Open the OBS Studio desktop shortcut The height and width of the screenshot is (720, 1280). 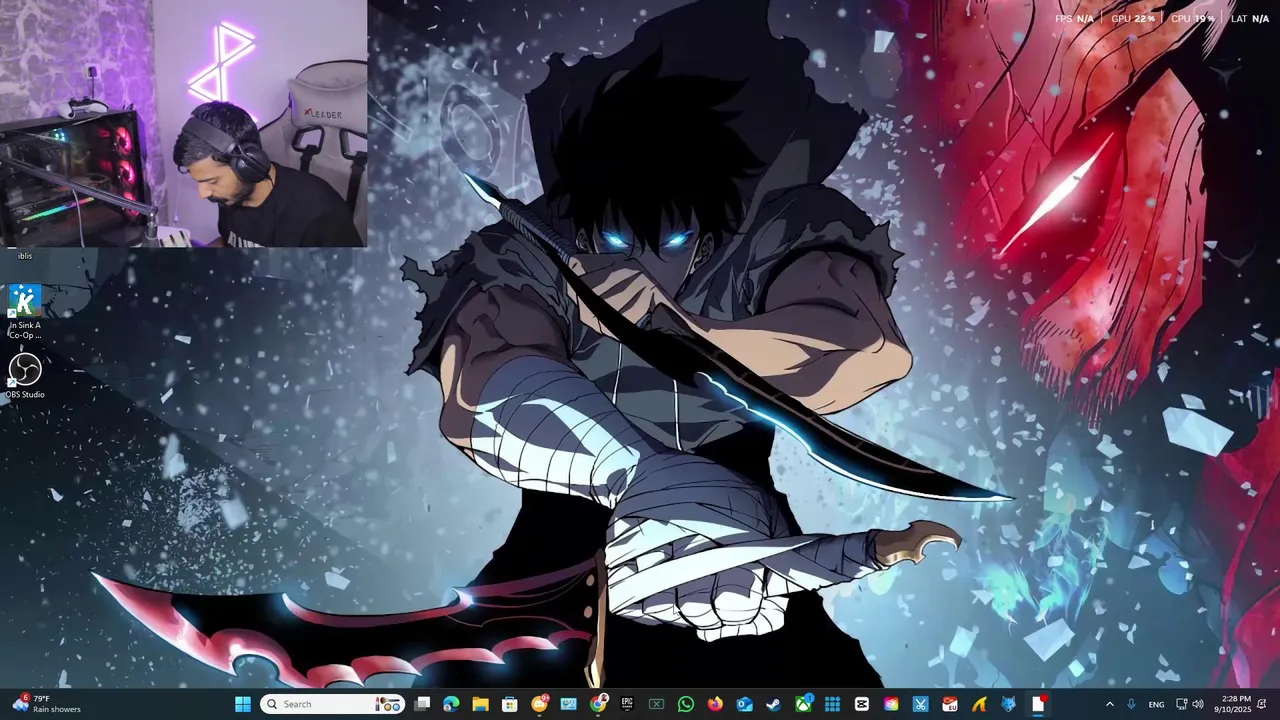click(25, 375)
